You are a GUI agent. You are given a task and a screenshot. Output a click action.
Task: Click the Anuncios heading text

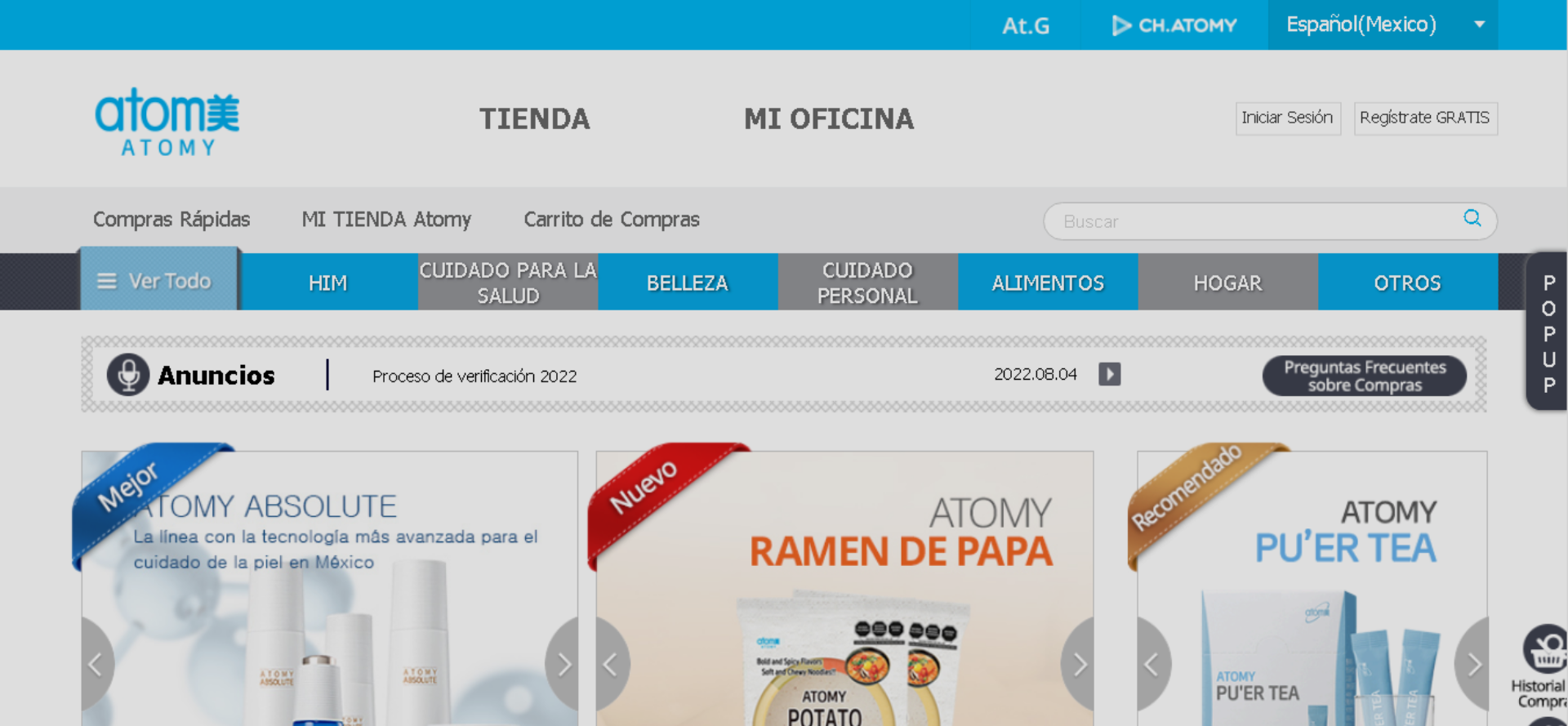tap(216, 376)
